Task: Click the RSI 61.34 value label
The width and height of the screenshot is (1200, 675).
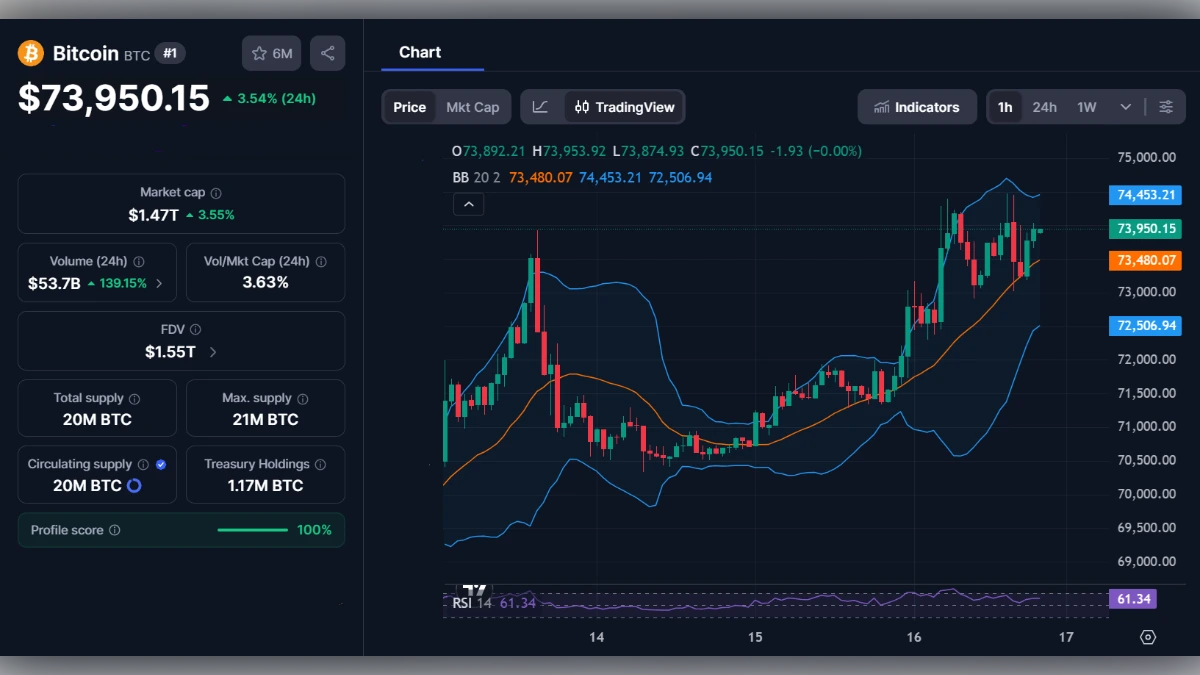Action: [1135, 598]
